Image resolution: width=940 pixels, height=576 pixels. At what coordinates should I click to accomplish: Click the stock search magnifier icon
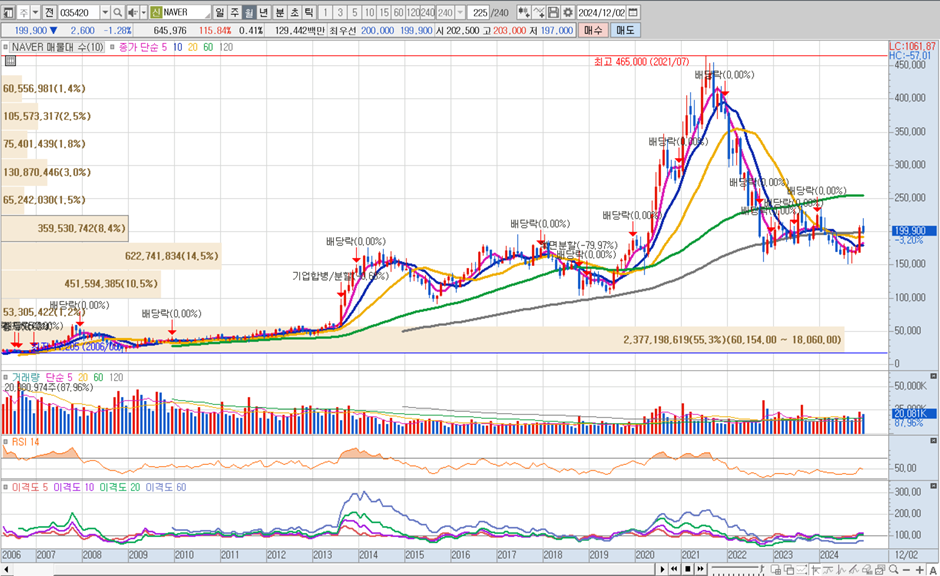click(x=117, y=12)
